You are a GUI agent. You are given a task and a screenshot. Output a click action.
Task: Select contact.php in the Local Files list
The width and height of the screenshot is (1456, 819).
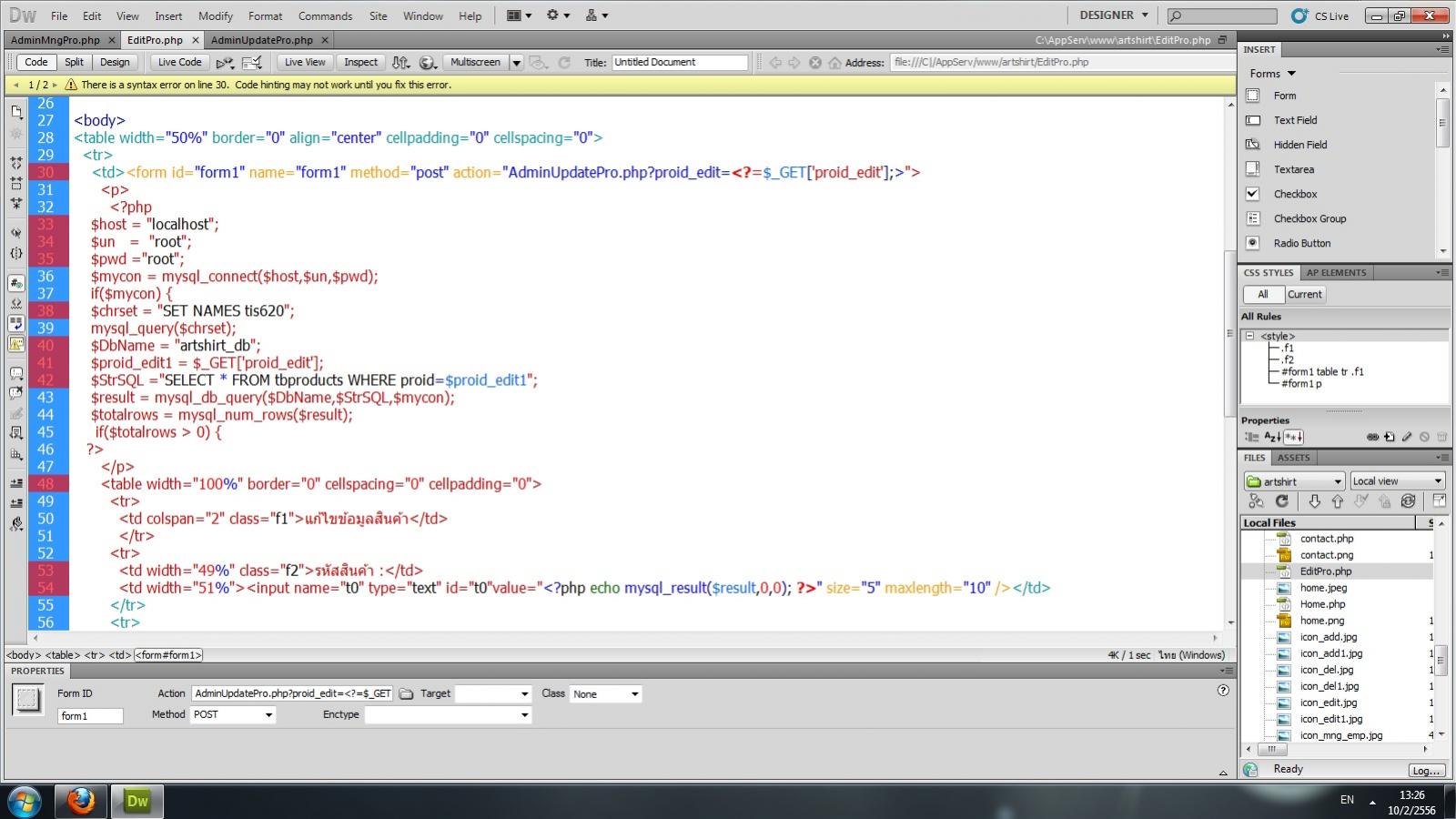click(1326, 539)
